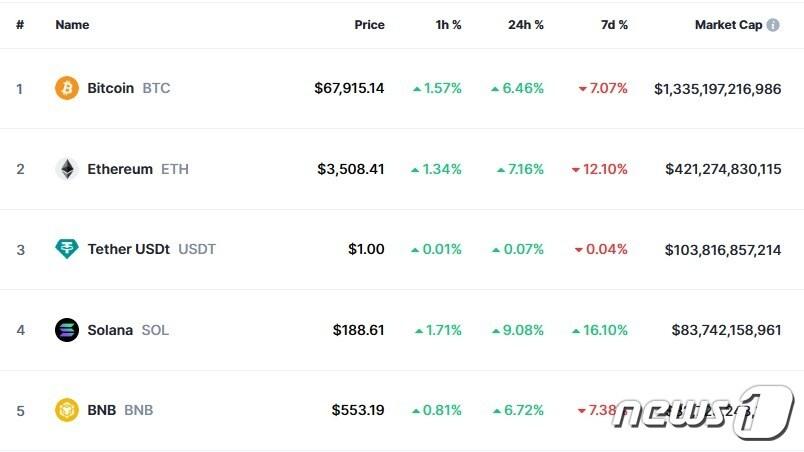Sort the table by Price column
Viewport: 804px width, 452px height.
369,25
